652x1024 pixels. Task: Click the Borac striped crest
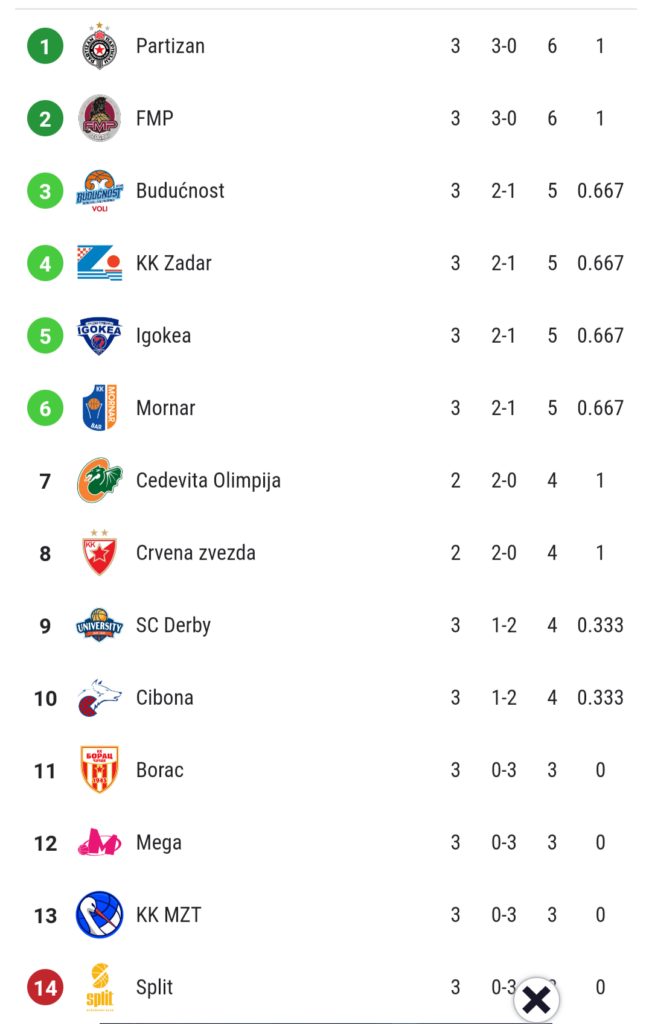(x=99, y=769)
